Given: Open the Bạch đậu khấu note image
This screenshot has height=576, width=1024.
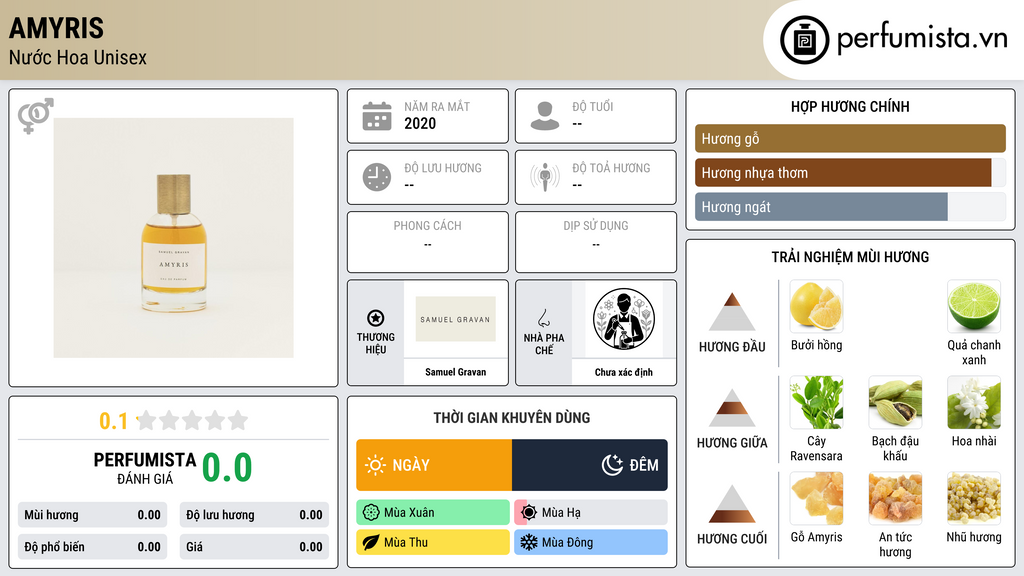Looking at the screenshot, I should [x=895, y=402].
